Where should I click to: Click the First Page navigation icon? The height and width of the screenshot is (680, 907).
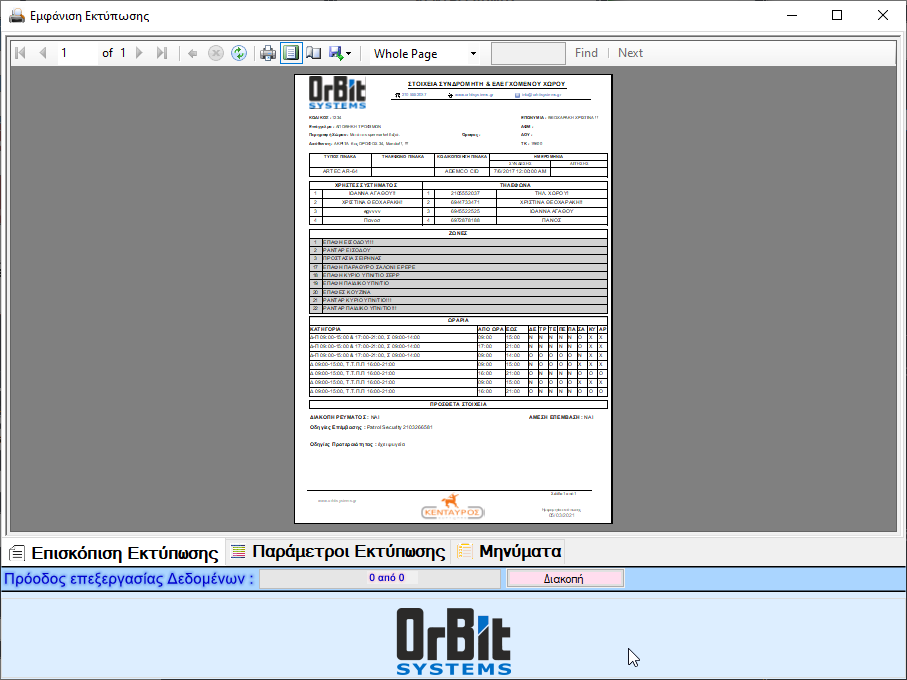click(x=20, y=53)
